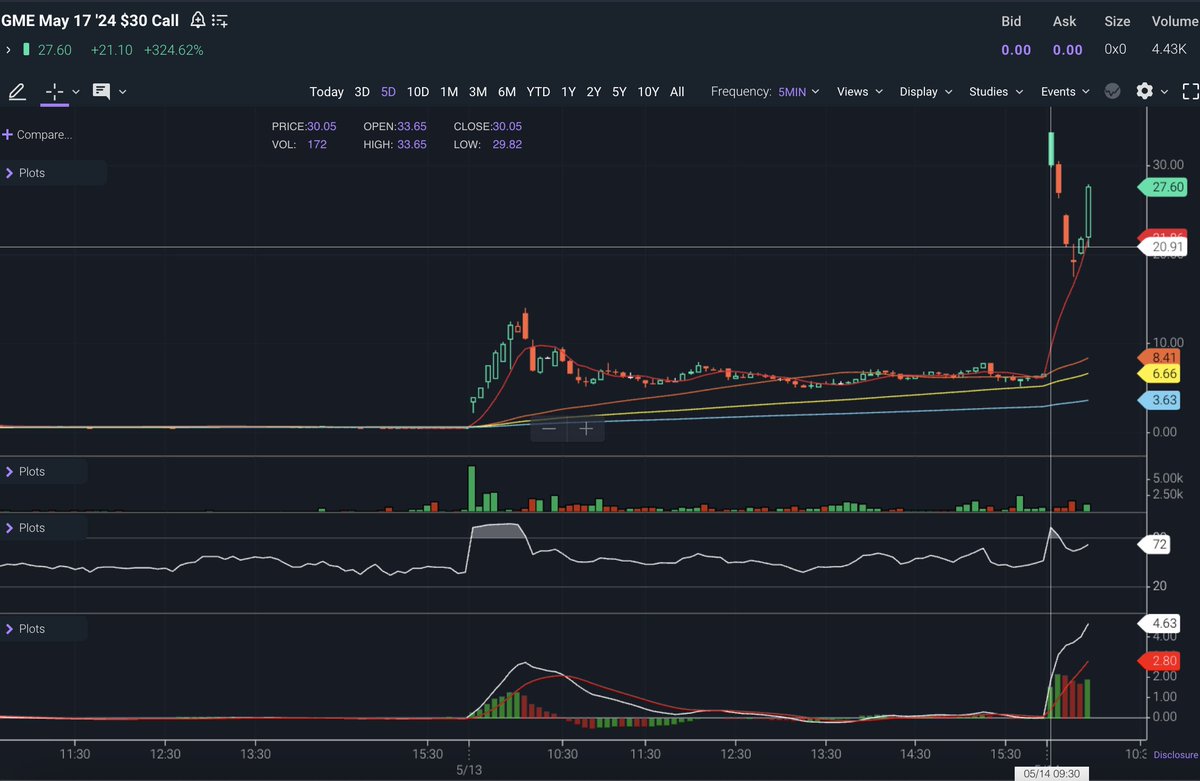Click the GME May 17 '24 $30 Call title
Screen dimensions: 1200x781
coord(90,20)
